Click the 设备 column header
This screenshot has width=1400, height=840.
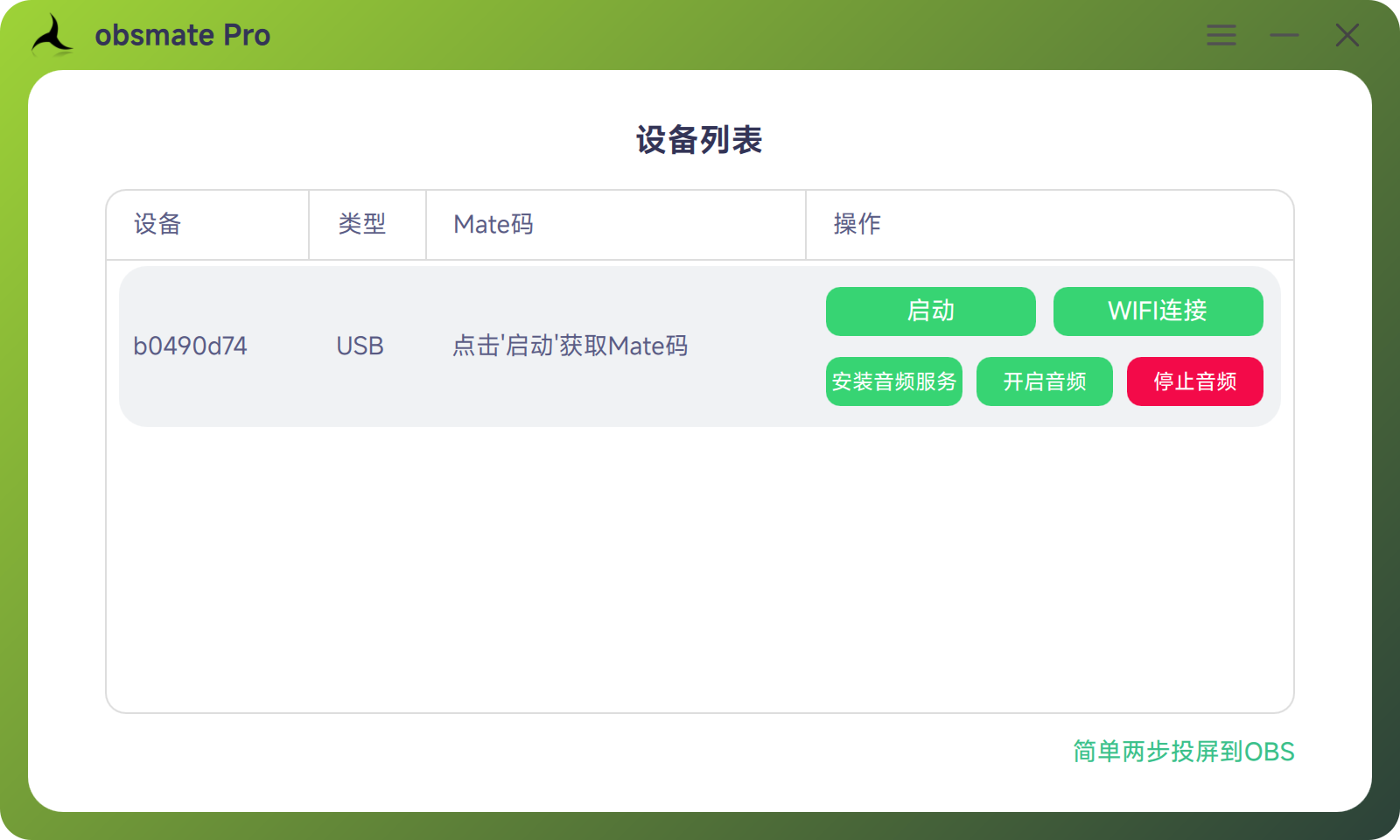(x=157, y=224)
